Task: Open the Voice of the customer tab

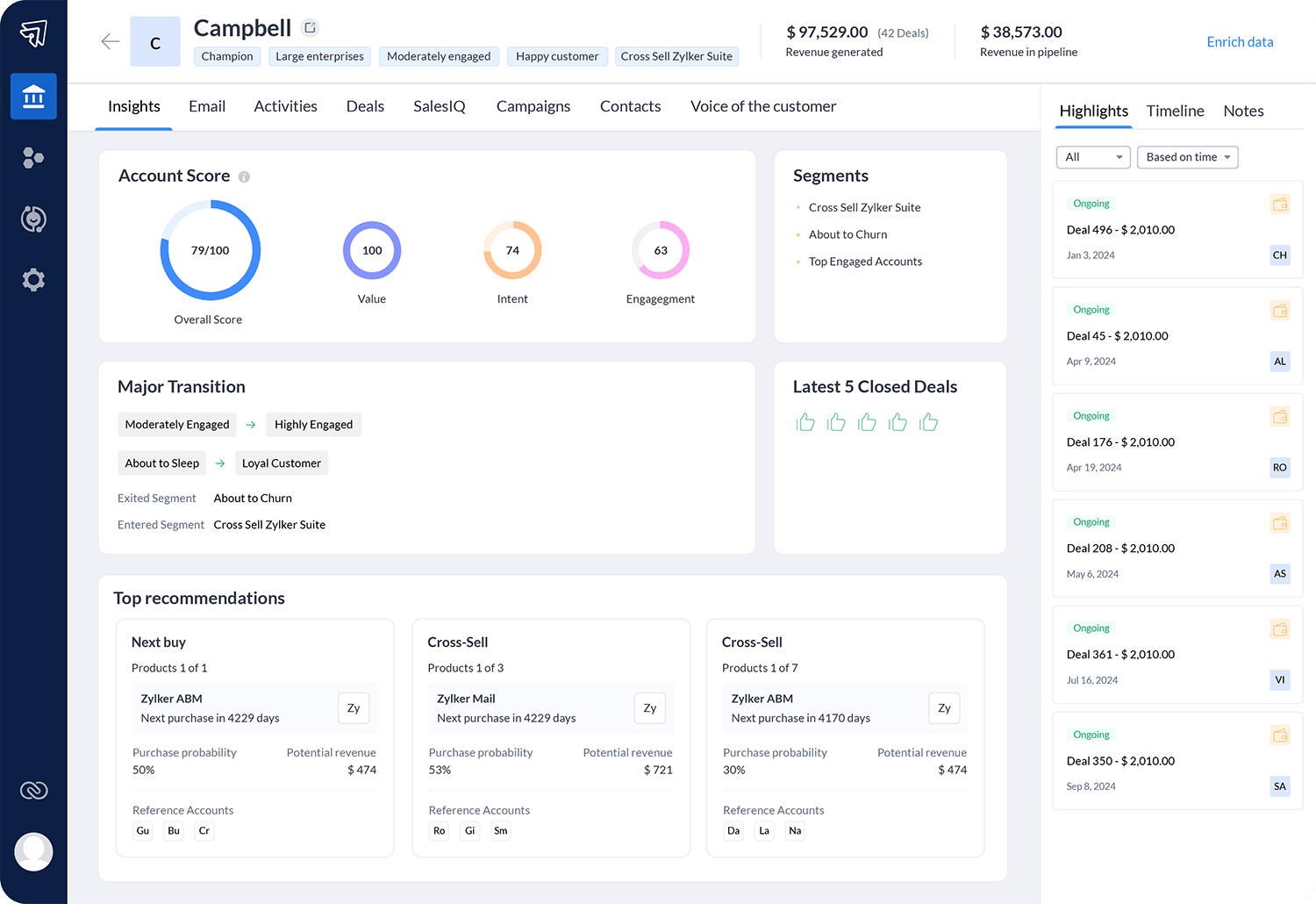Action: point(762,106)
